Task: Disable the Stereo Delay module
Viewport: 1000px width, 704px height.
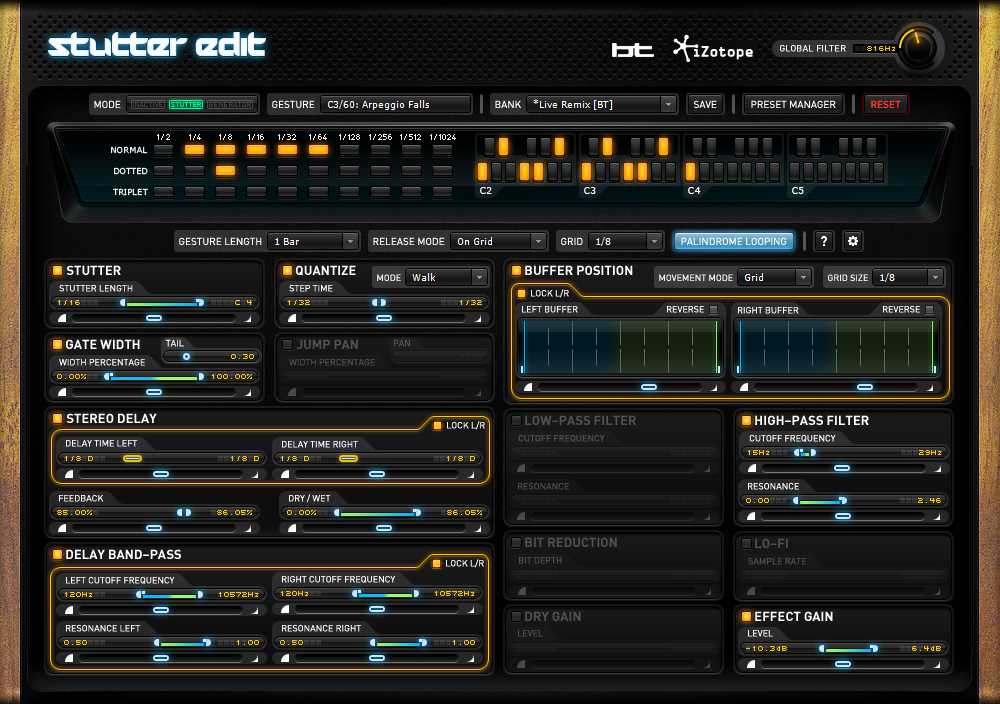Action: tap(57, 418)
